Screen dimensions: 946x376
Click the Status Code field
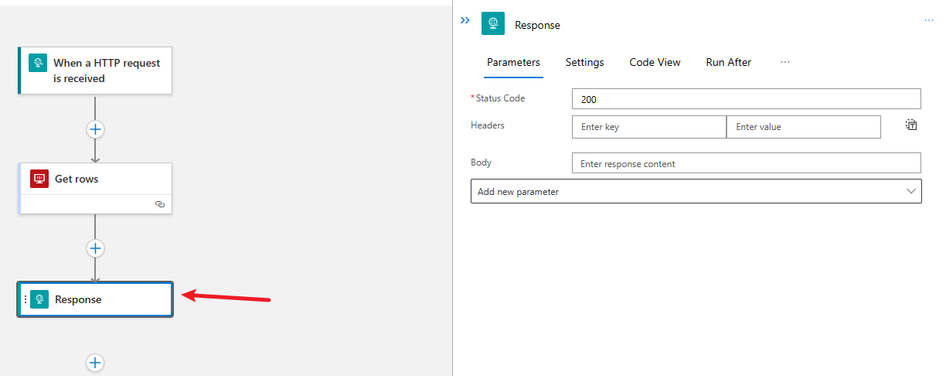[746, 99]
